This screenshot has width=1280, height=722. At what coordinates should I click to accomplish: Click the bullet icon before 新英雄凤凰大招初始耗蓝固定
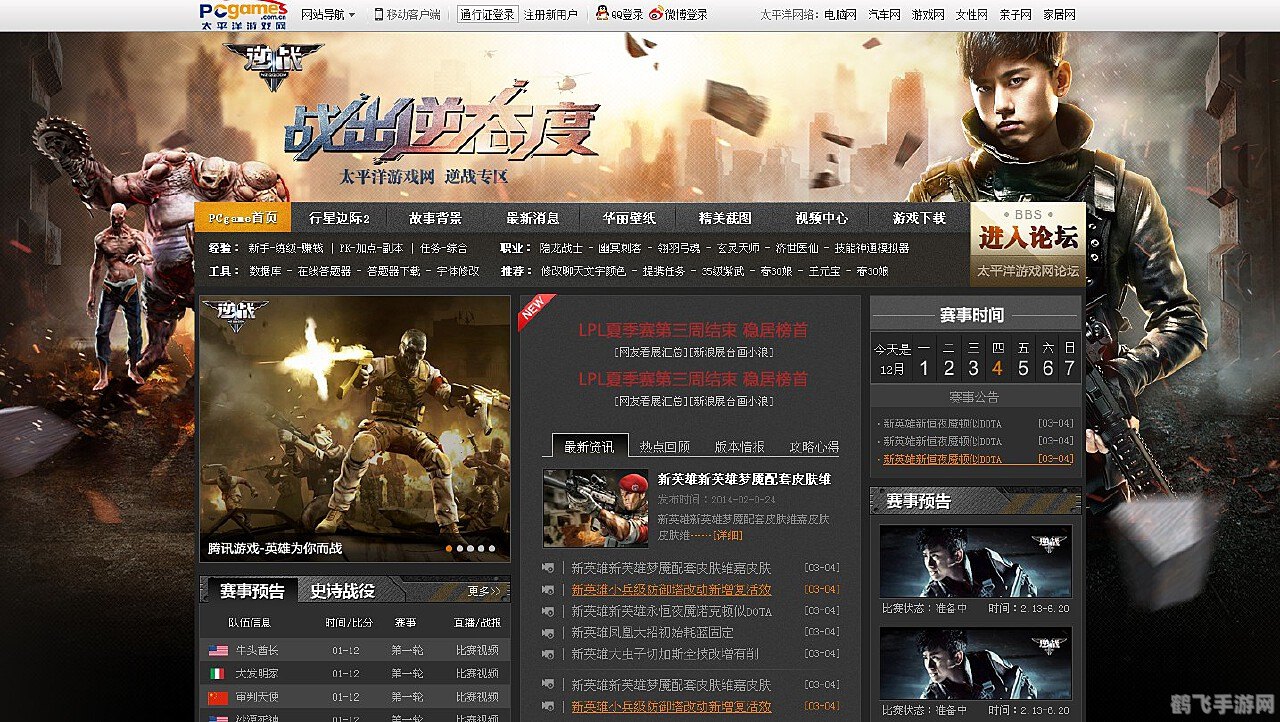[548, 633]
